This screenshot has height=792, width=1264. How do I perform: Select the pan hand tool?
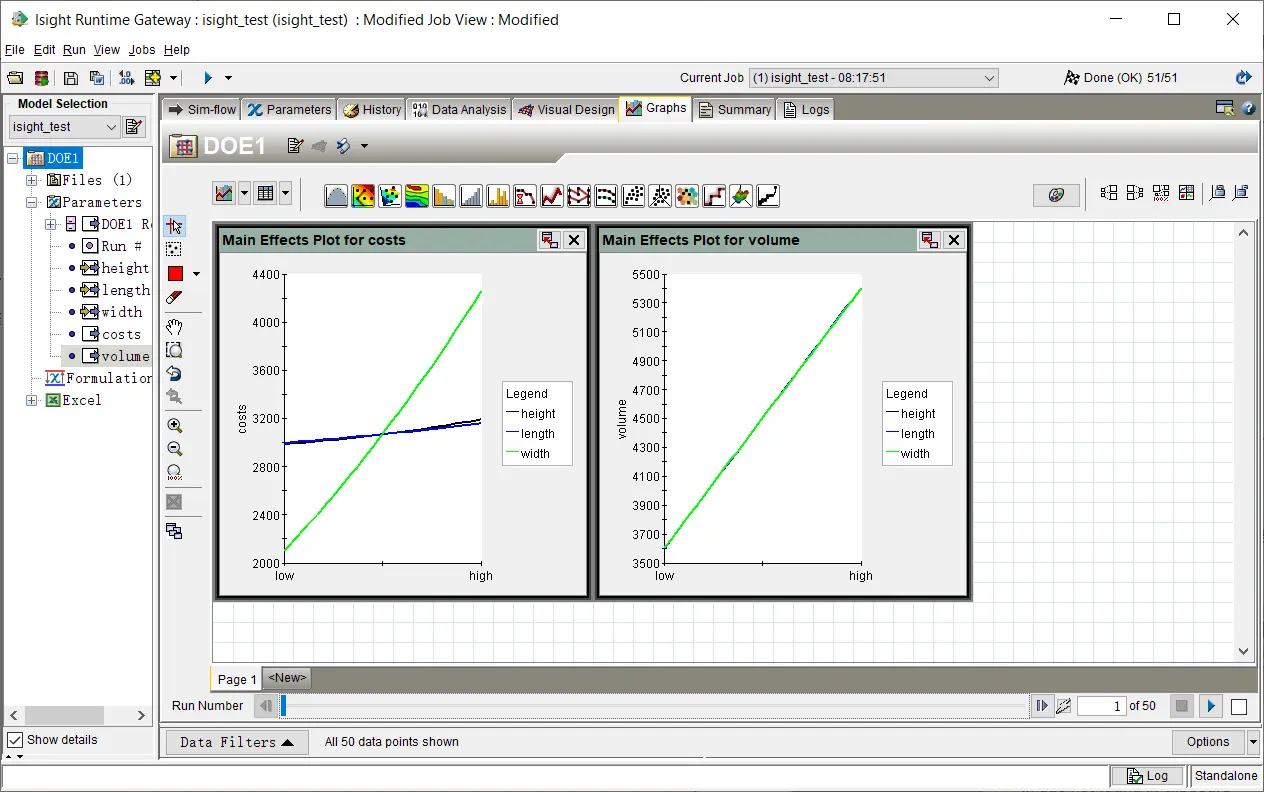click(x=174, y=327)
